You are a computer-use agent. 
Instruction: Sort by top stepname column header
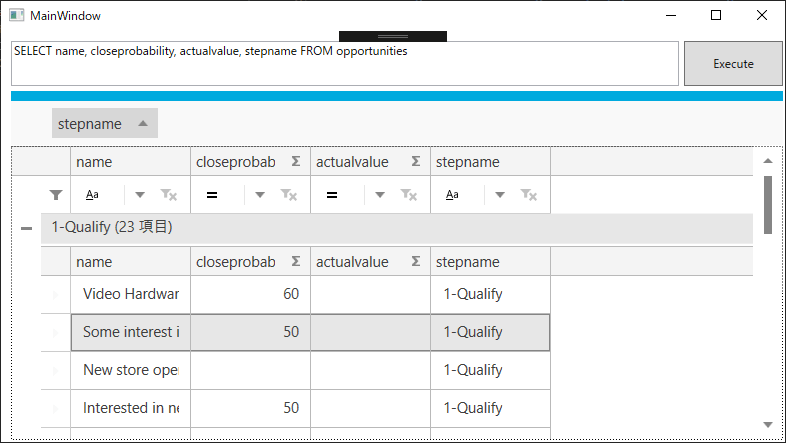pyautogui.click(x=490, y=161)
